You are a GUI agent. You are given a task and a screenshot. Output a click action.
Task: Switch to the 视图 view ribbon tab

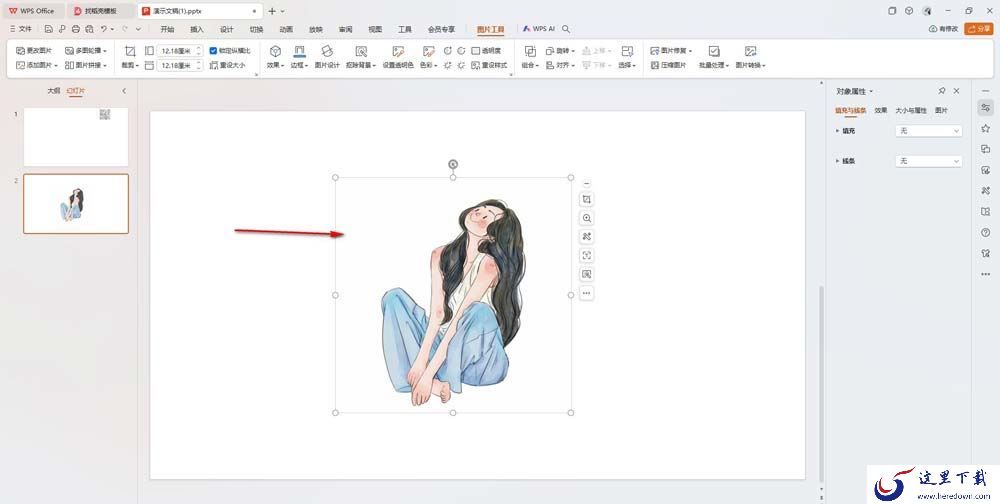(375, 29)
